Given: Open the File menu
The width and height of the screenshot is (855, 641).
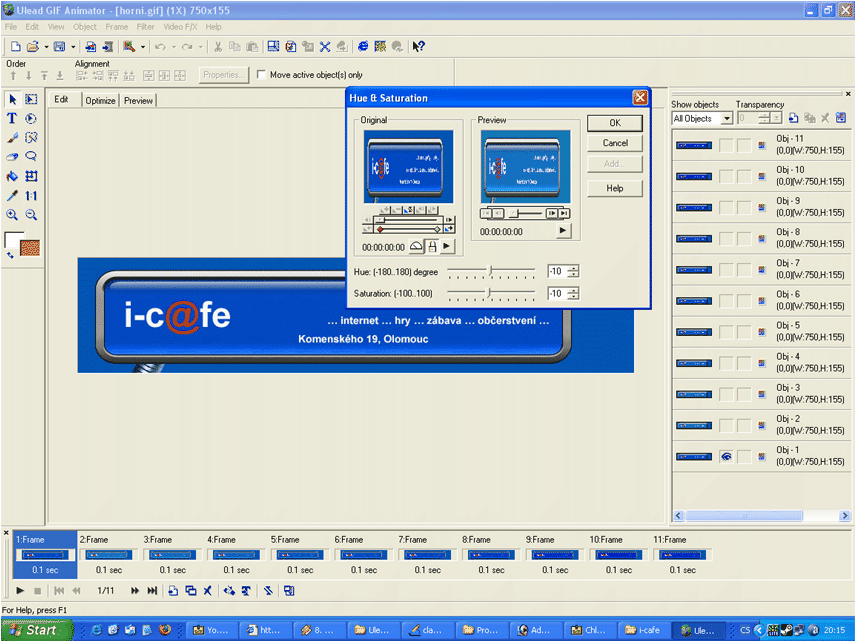Looking at the screenshot, I should [10, 27].
